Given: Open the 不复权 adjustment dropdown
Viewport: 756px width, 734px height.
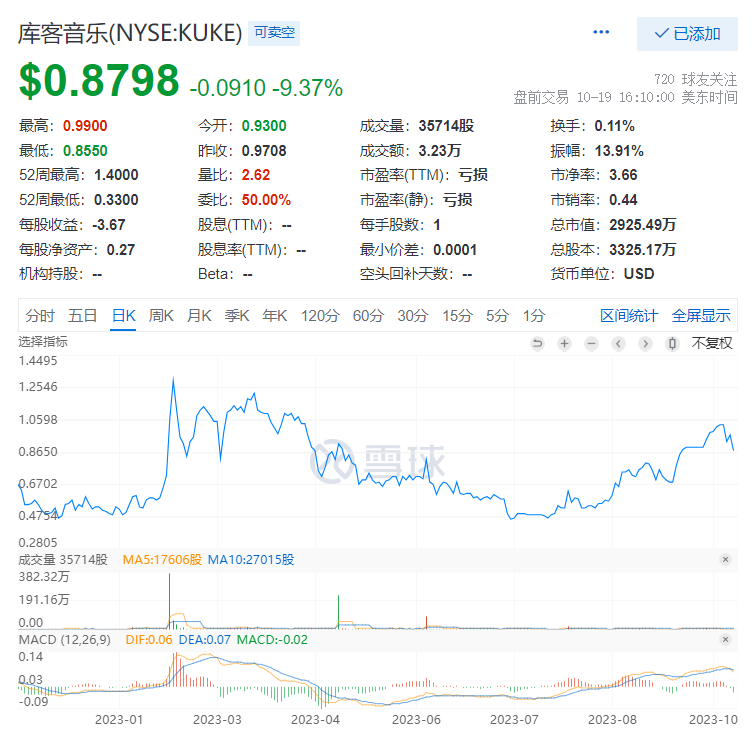Looking at the screenshot, I should [x=712, y=343].
